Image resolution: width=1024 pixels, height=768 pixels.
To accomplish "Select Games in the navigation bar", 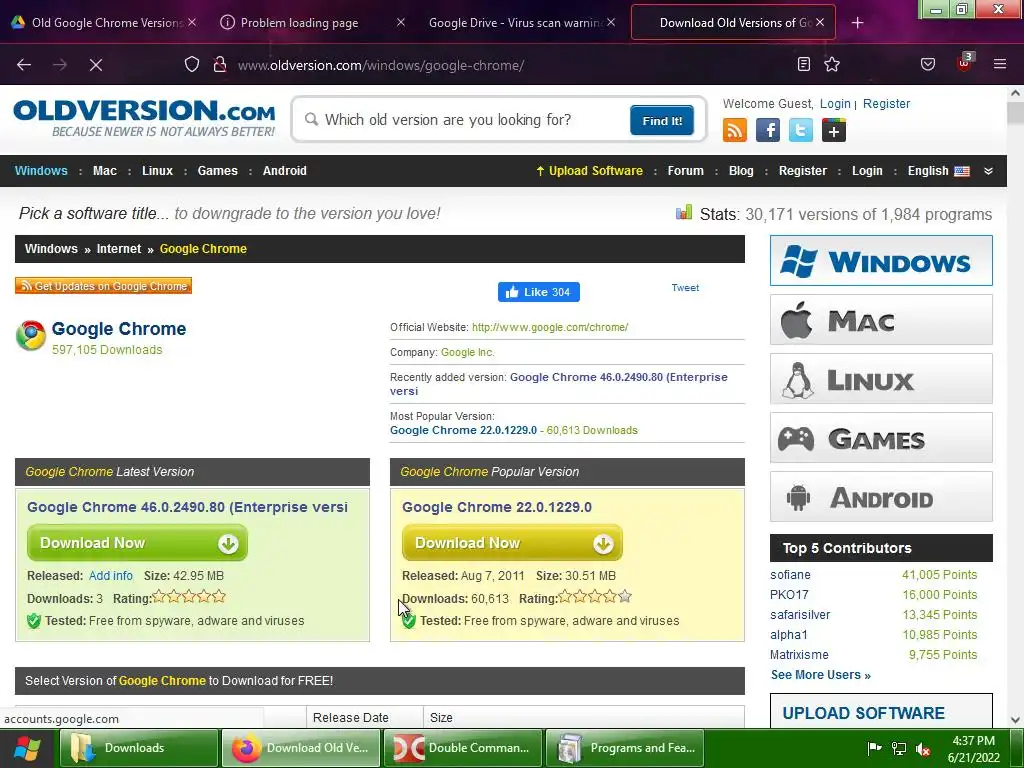I will (217, 171).
